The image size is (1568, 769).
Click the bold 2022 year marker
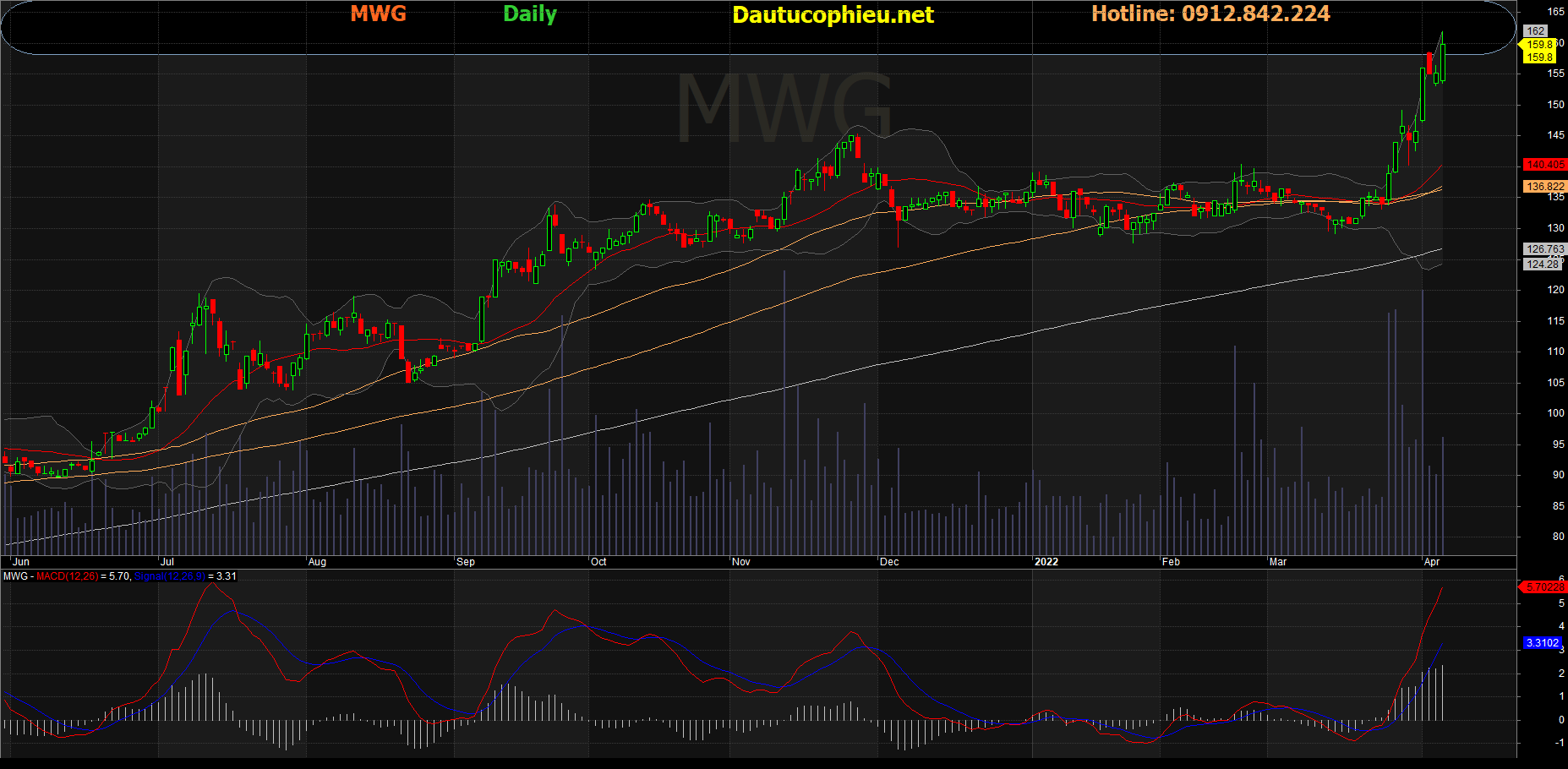point(1046,562)
